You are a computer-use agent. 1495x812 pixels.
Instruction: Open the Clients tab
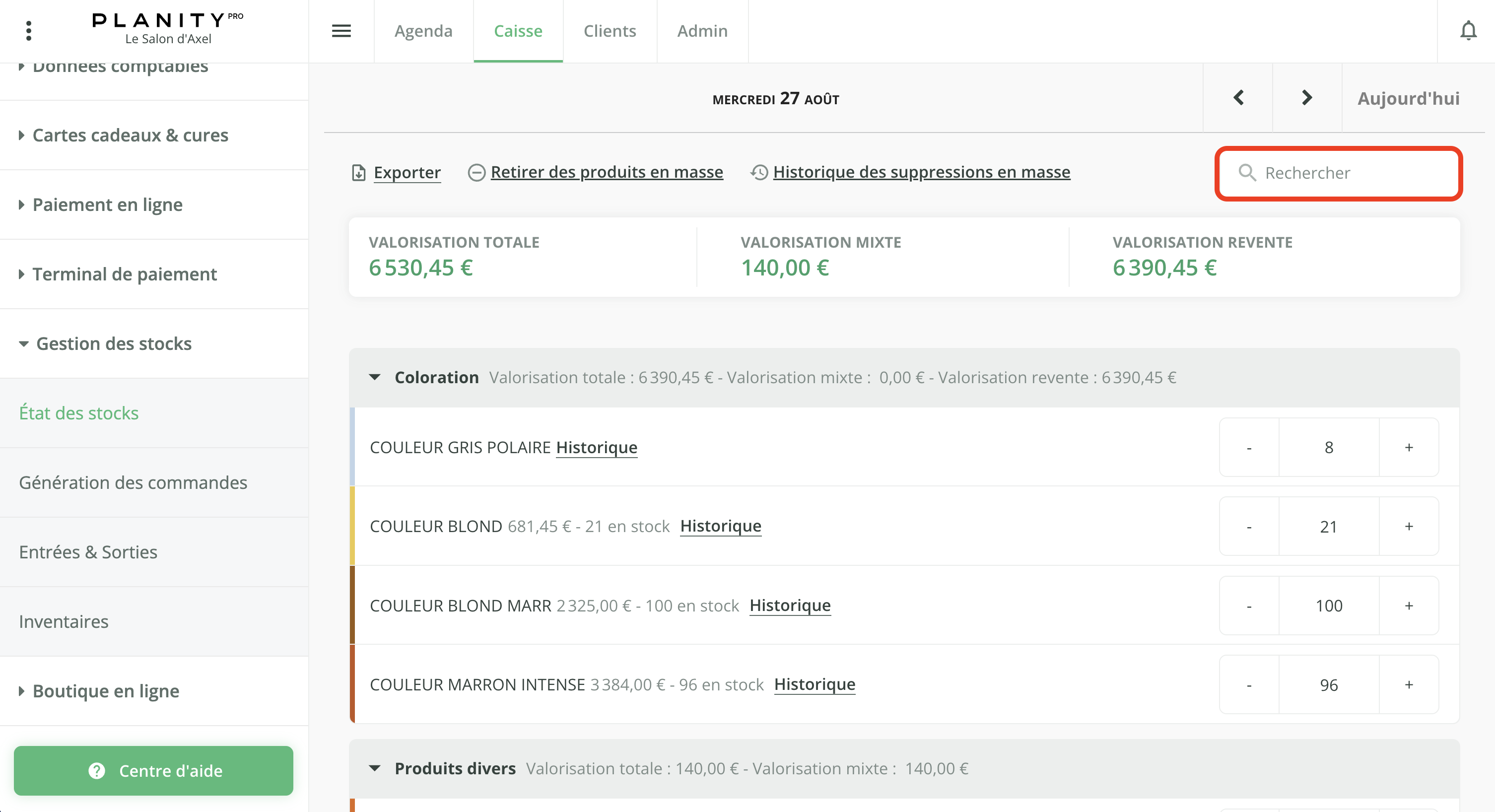coord(610,31)
